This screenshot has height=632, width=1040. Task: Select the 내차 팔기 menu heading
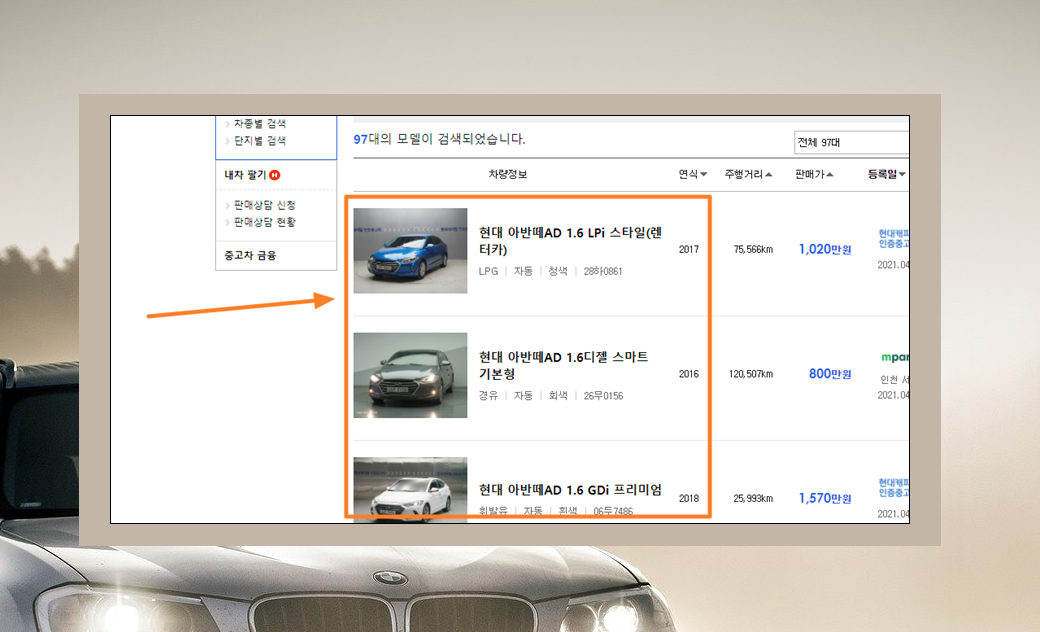point(245,175)
